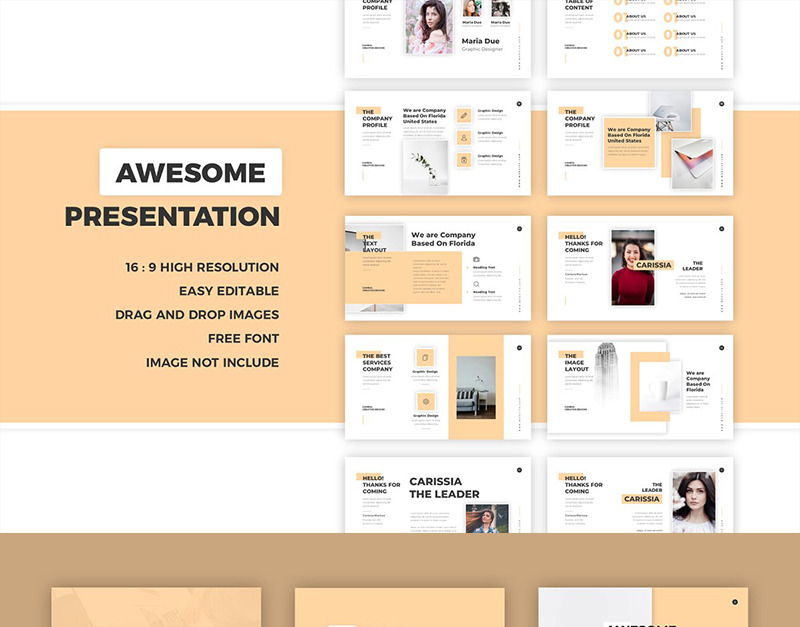The width and height of the screenshot is (800, 627).
Task: Click the upper icon tile in the Best Services slide
Action: [425, 358]
